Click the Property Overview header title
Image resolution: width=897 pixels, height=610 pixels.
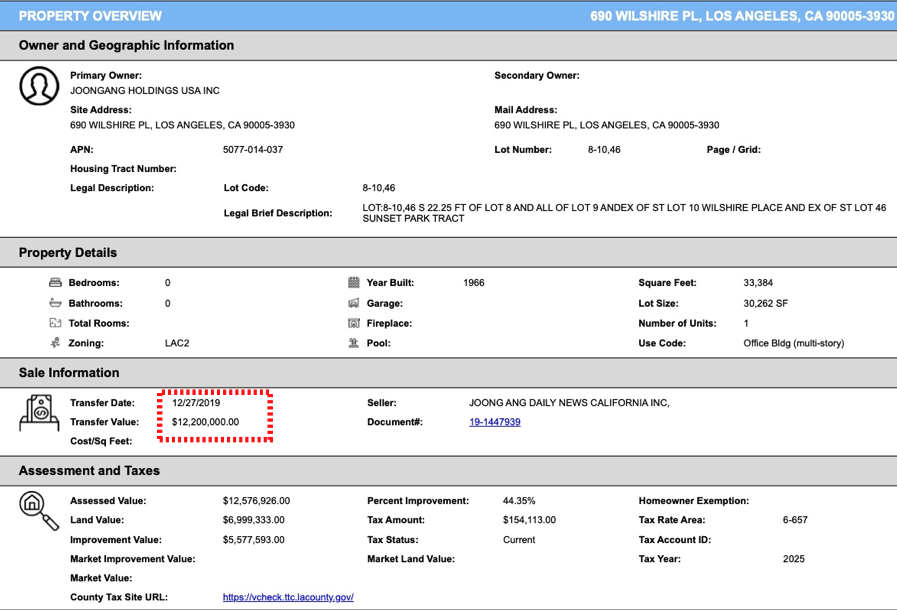point(90,16)
